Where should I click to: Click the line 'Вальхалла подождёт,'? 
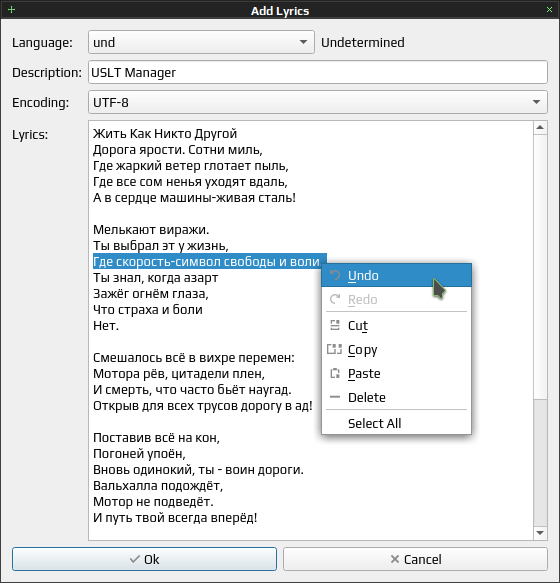[158, 485]
